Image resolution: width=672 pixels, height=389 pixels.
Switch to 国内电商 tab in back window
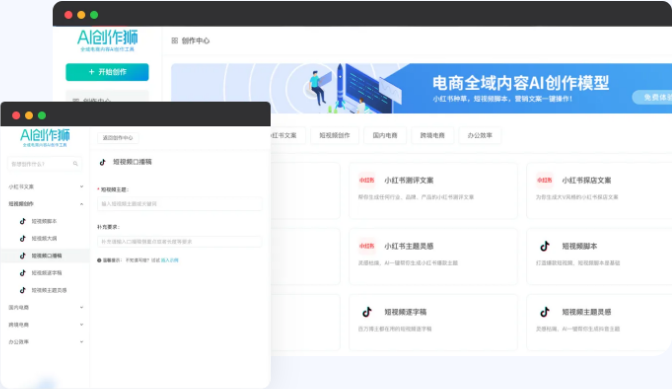tap(385, 135)
